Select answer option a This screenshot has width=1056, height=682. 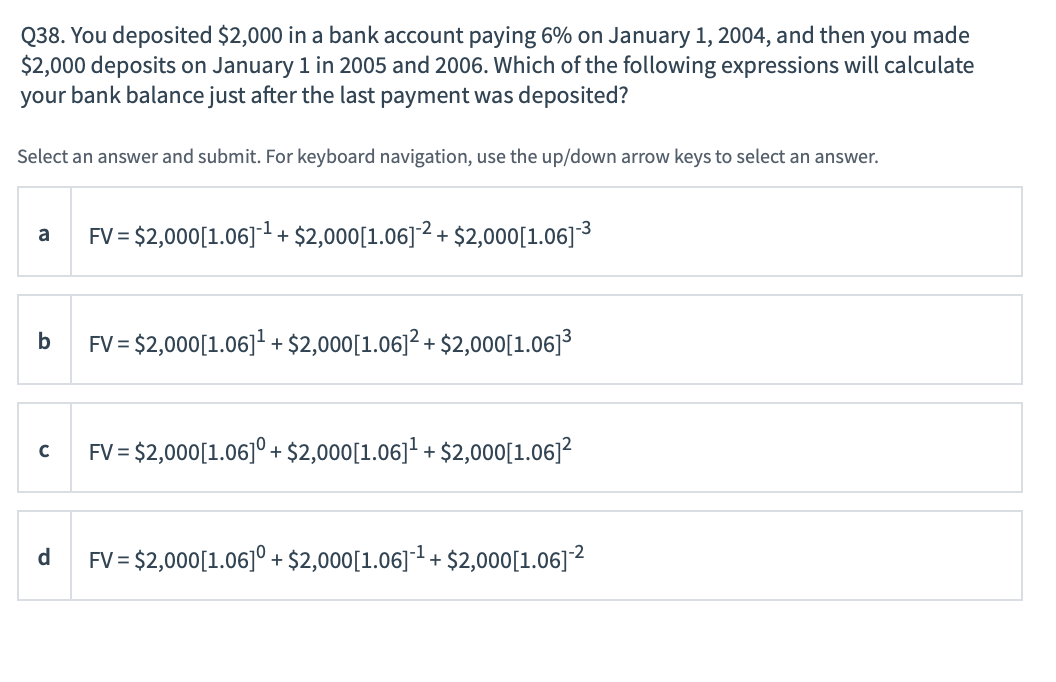click(x=519, y=231)
